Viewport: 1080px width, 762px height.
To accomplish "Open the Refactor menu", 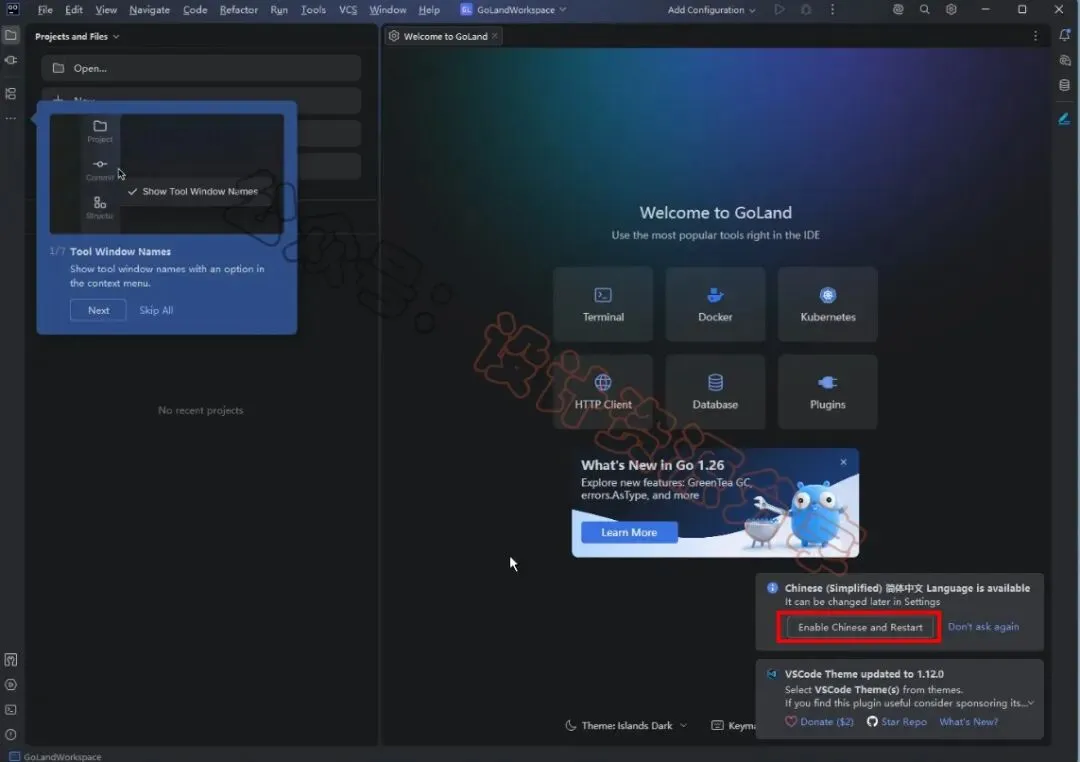I will 238,10.
